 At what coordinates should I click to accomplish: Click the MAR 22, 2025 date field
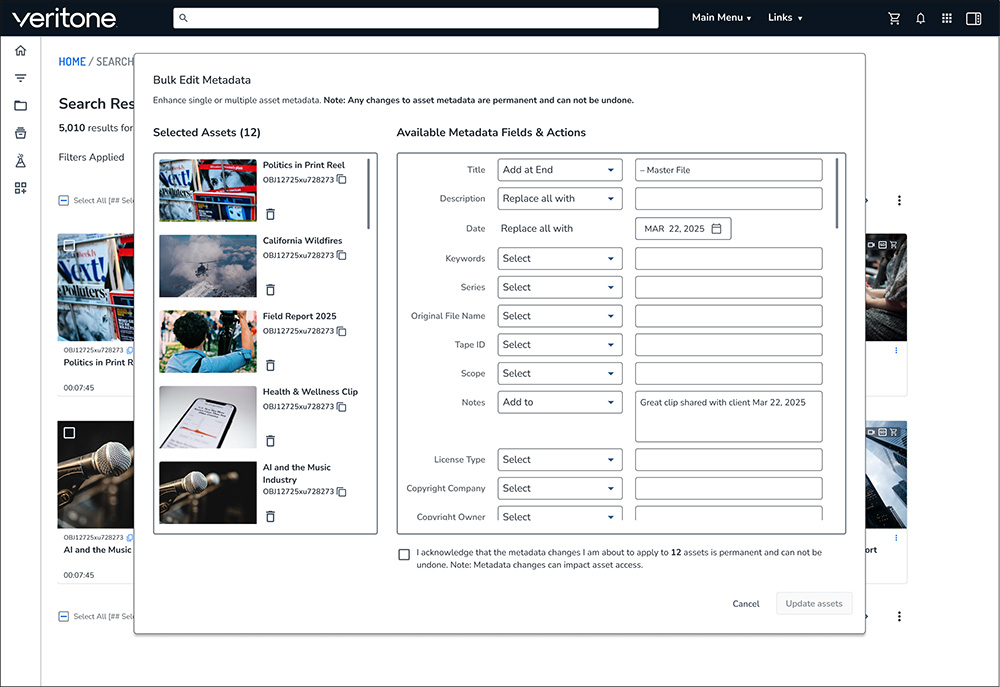tap(683, 228)
